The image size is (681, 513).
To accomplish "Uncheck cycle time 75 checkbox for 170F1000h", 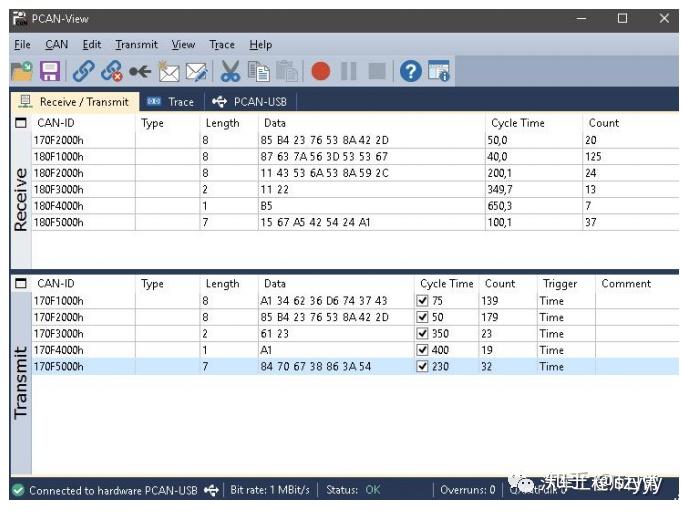I will pos(422,301).
